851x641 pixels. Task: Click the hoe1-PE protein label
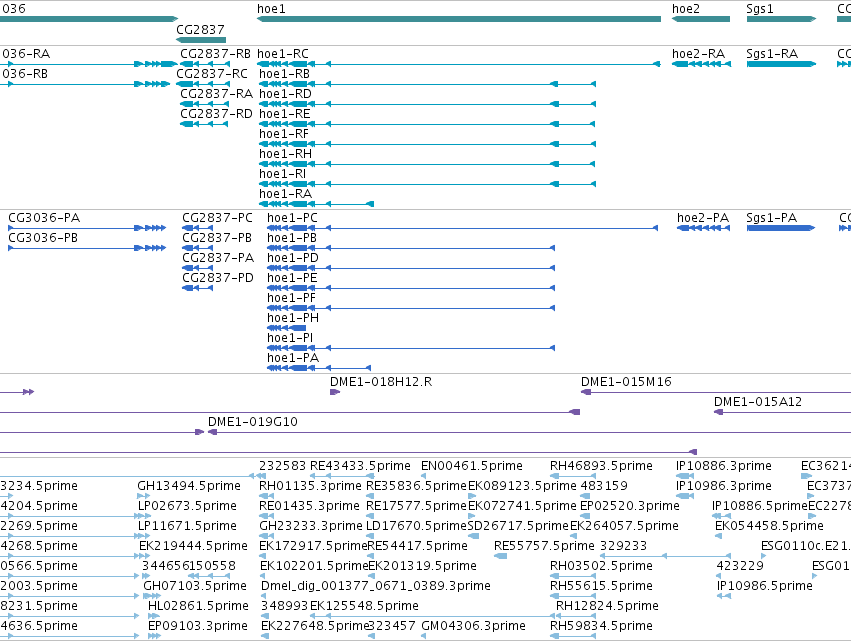[292, 278]
